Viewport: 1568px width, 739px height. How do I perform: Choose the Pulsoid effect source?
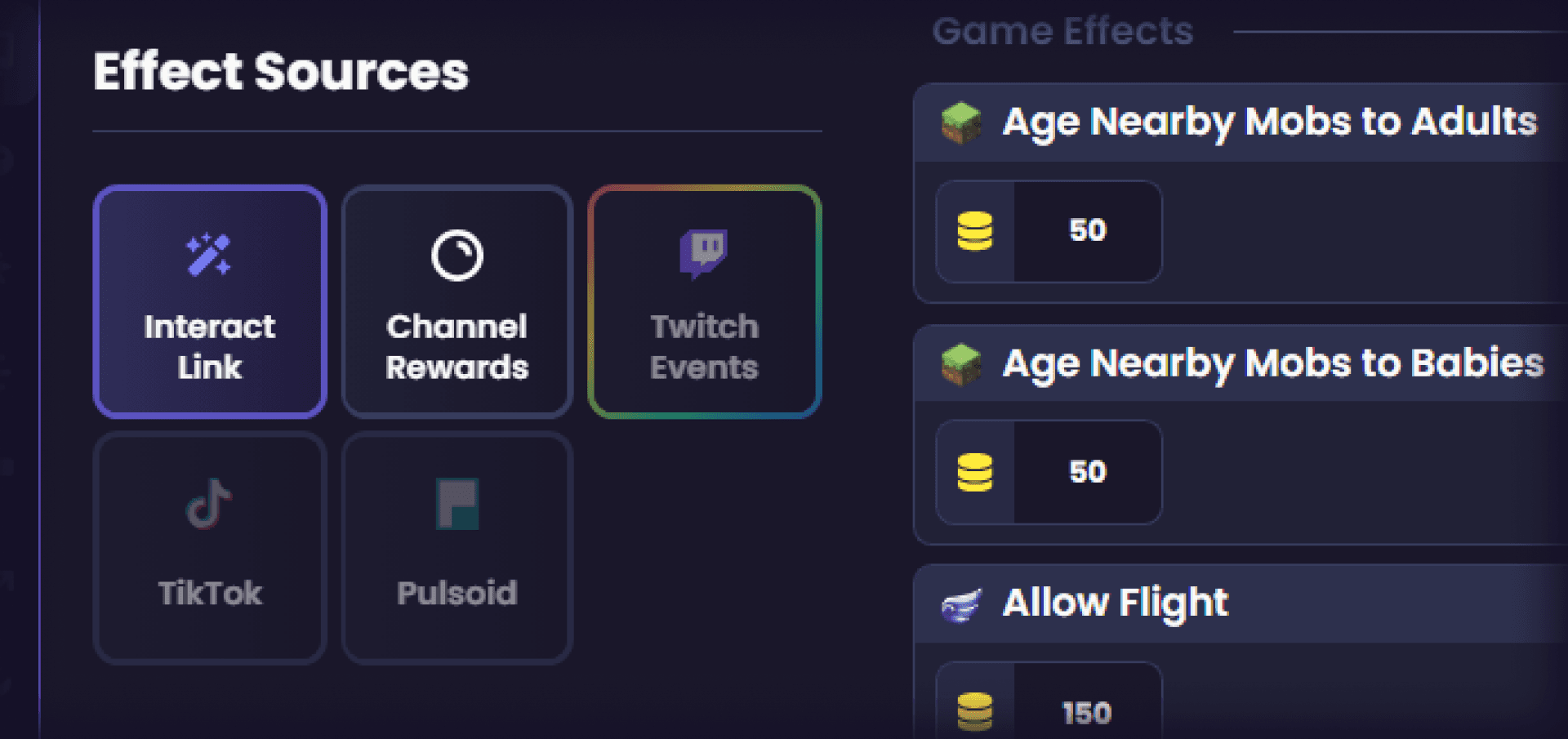click(x=457, y=548)
